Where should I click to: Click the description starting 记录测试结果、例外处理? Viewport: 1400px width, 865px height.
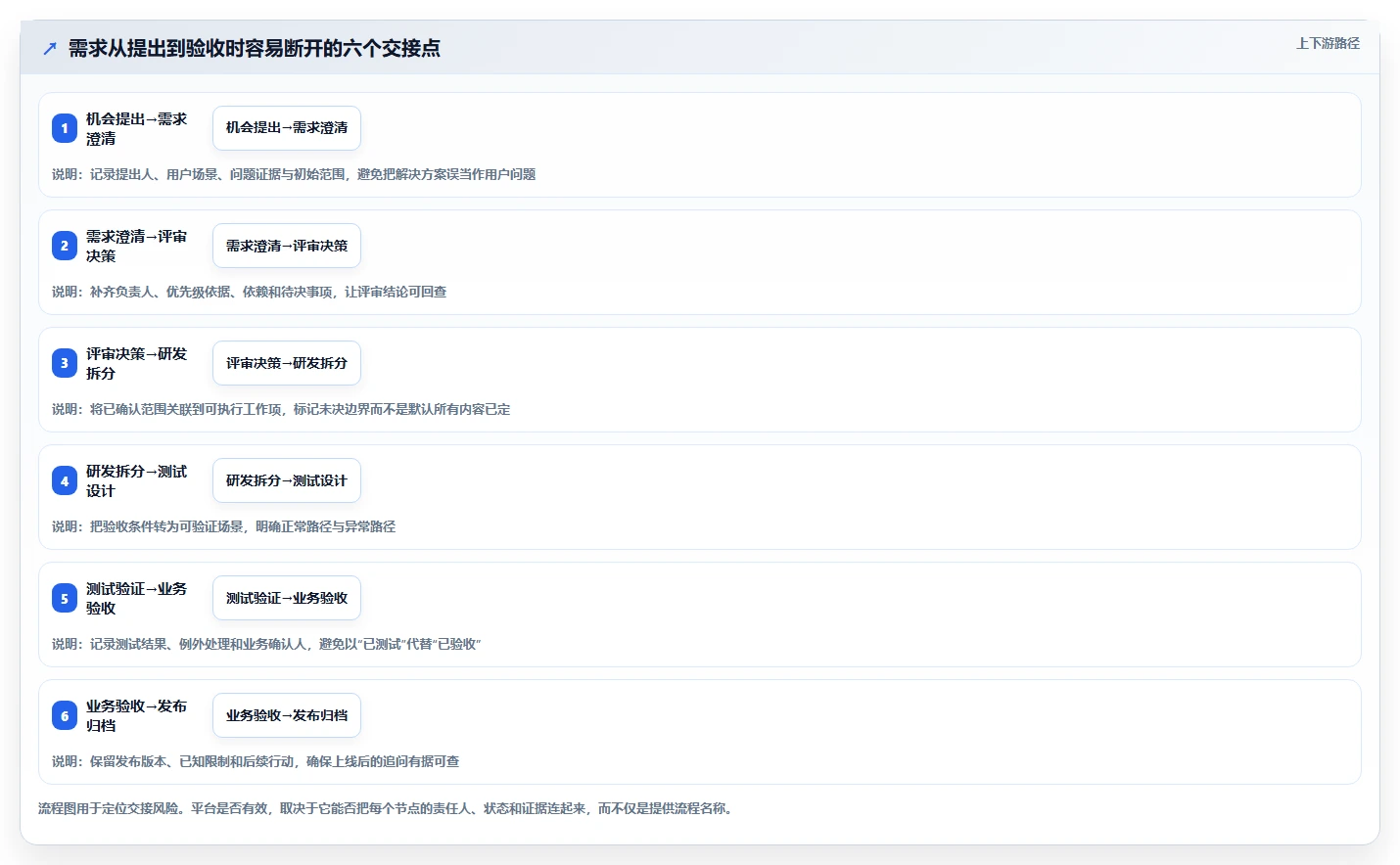click(266, 644)
